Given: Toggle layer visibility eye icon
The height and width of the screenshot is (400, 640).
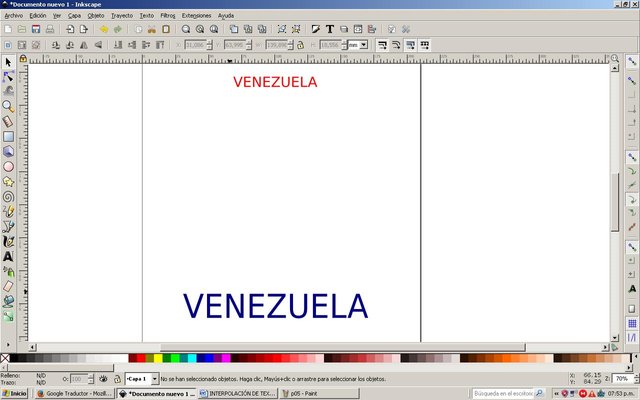Looking at the screenshot, I should click(x=103, y=379).
